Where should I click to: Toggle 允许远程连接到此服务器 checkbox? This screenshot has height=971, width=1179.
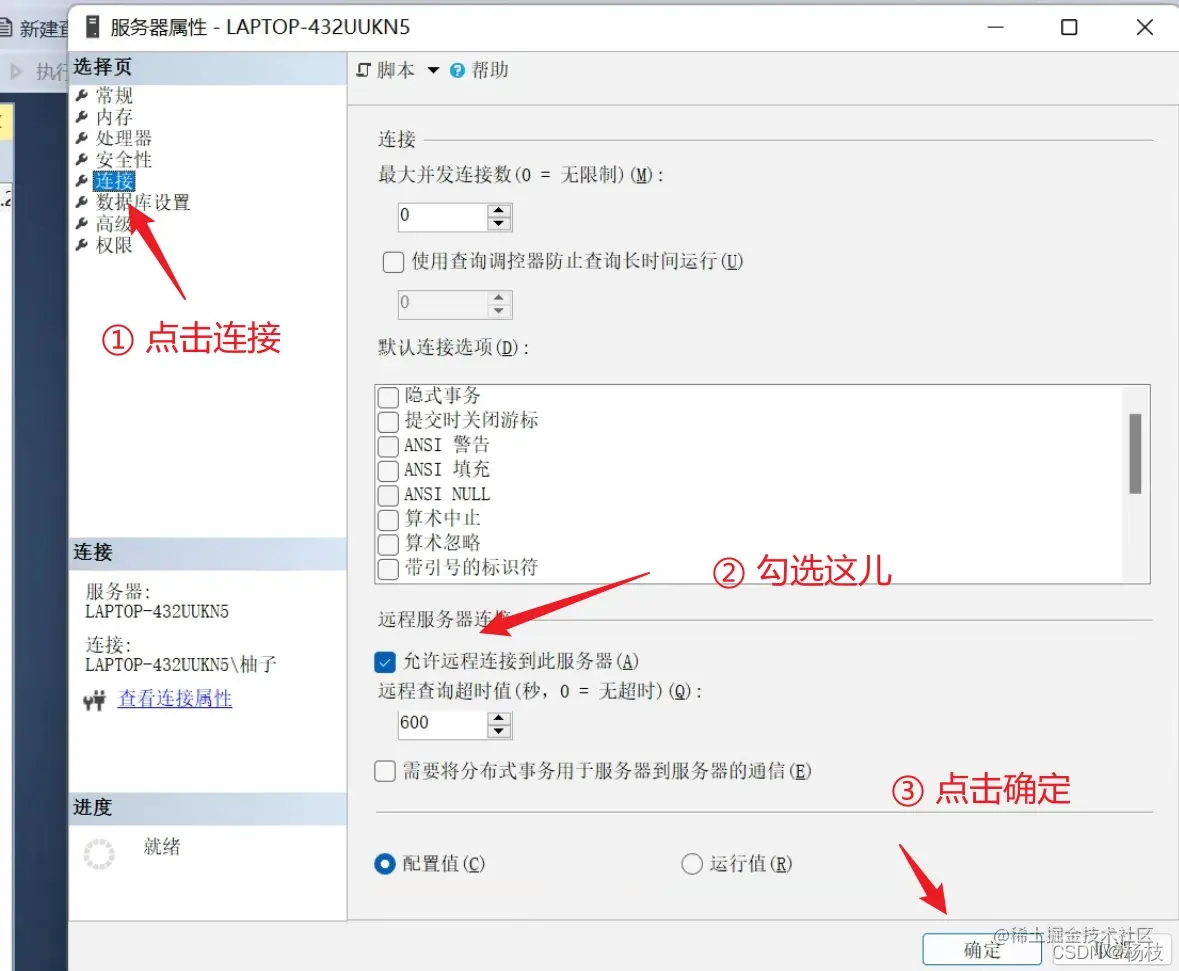click(384, 662)
